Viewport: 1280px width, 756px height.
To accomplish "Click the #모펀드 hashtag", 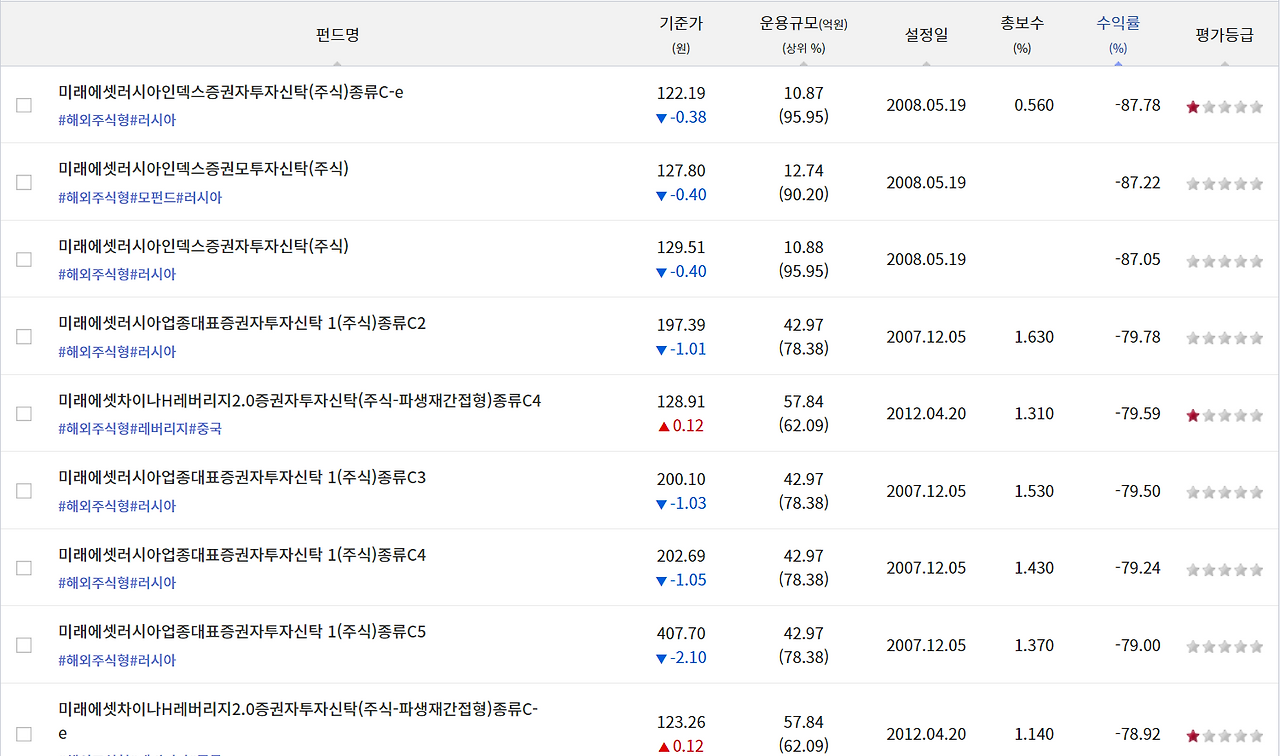I will 153,197.
